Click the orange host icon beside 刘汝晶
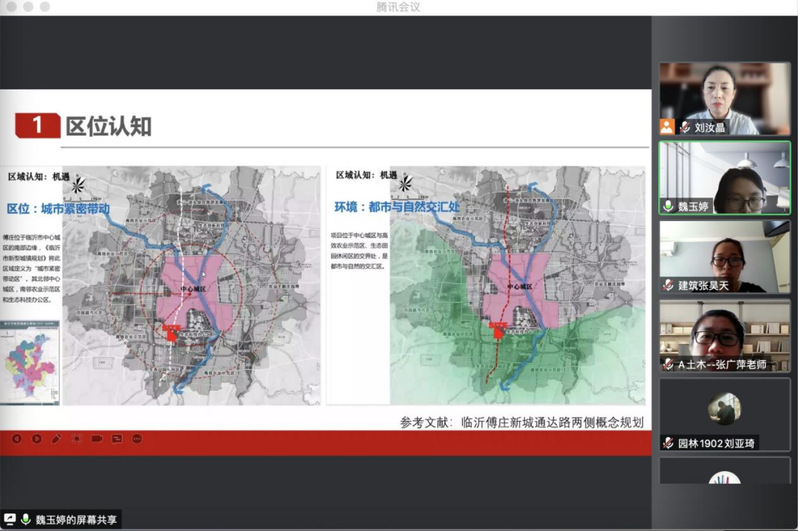This screenshot has width=798, height=531. click(667, 127)
